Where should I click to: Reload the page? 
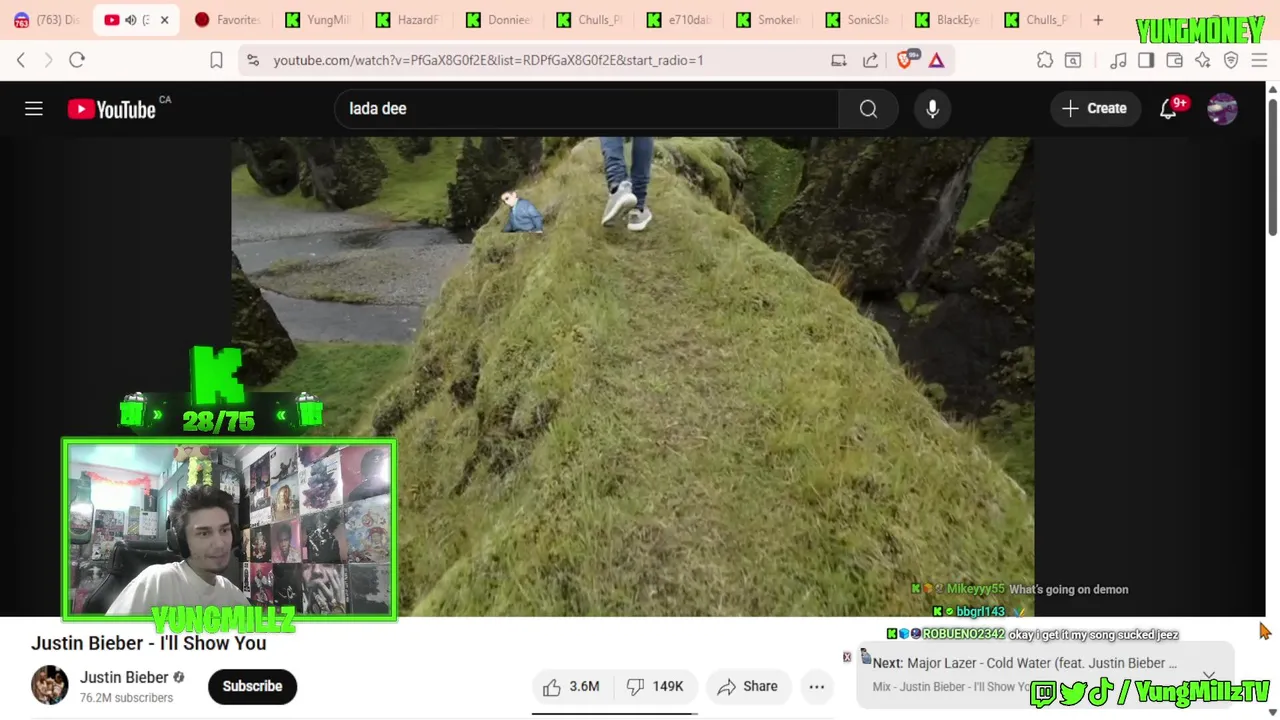[77, 60]
